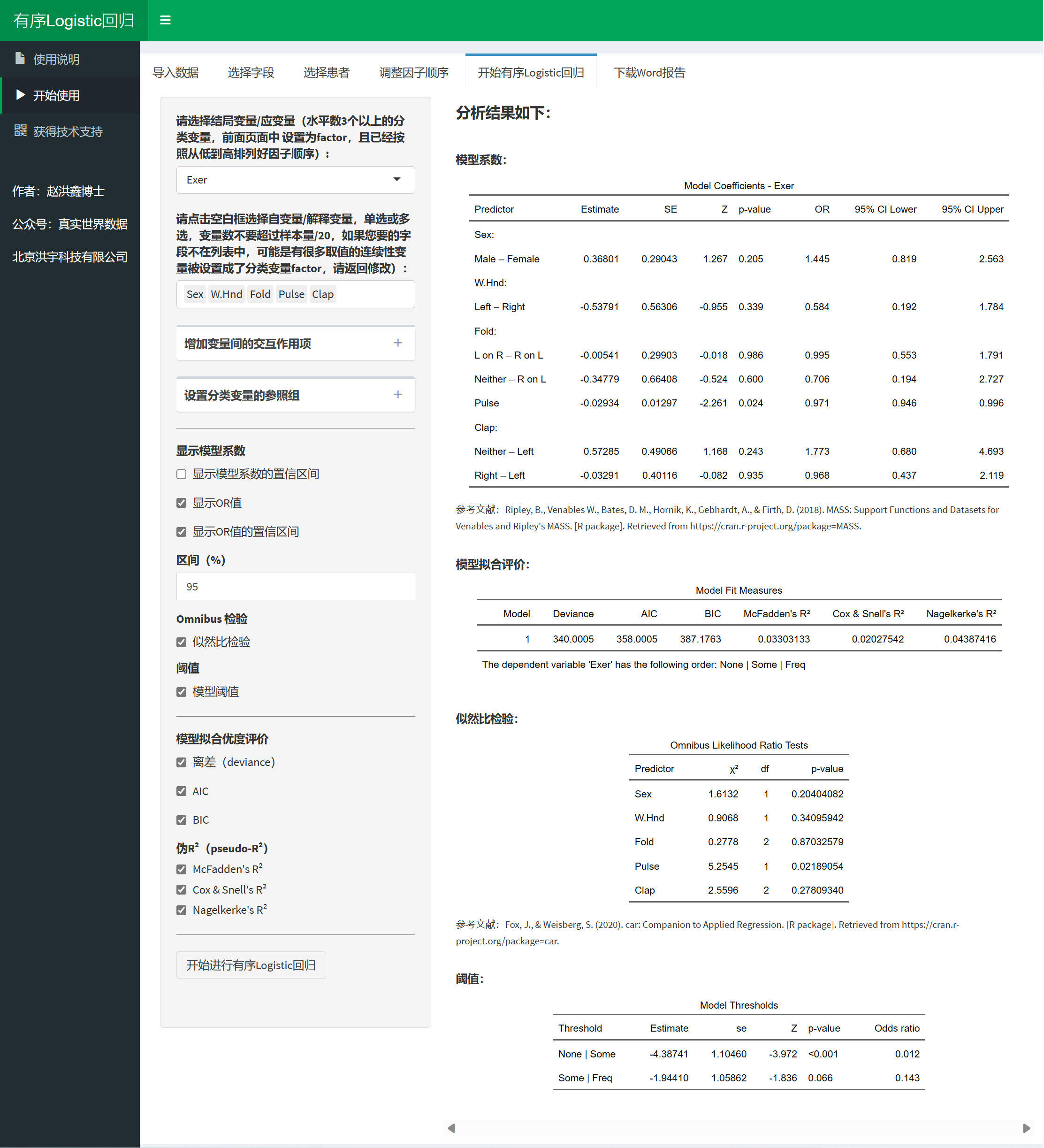Click plus icon on 增加变量间的交互作用项

coord(398,343)
